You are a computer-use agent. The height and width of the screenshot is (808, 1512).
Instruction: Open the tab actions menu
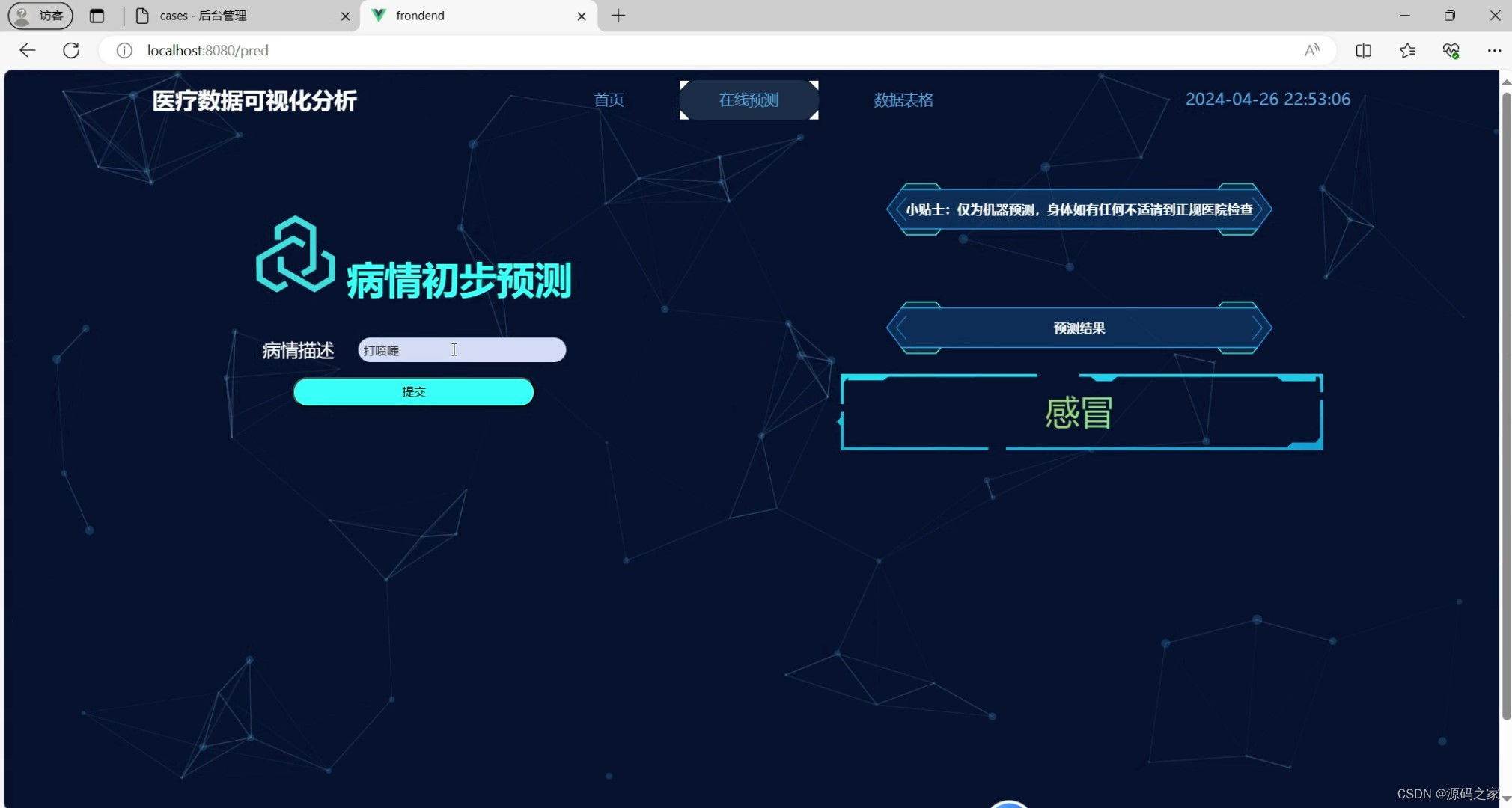(97, 15)
